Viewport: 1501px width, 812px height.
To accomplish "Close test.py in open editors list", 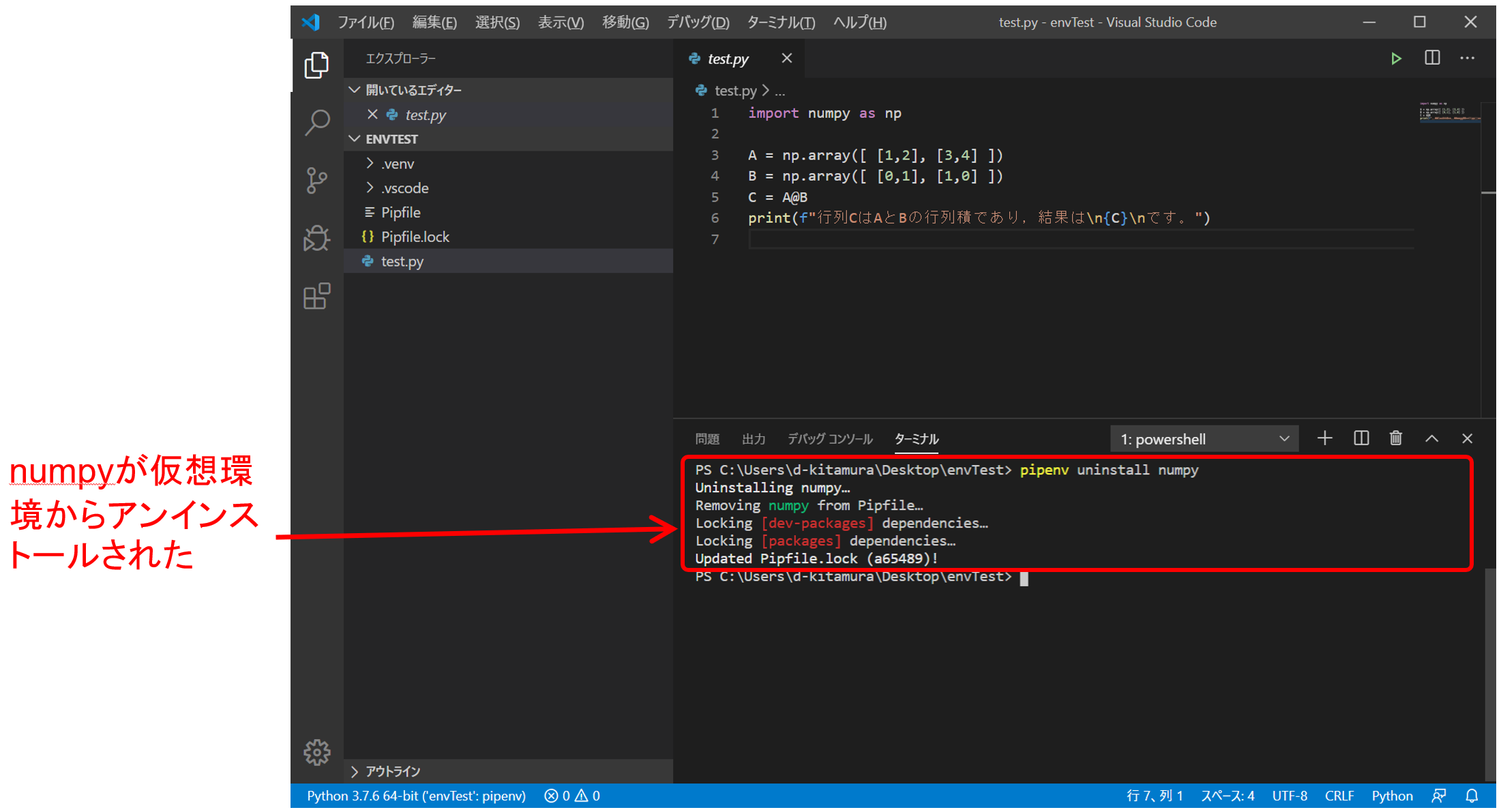I will click(372, 115).
